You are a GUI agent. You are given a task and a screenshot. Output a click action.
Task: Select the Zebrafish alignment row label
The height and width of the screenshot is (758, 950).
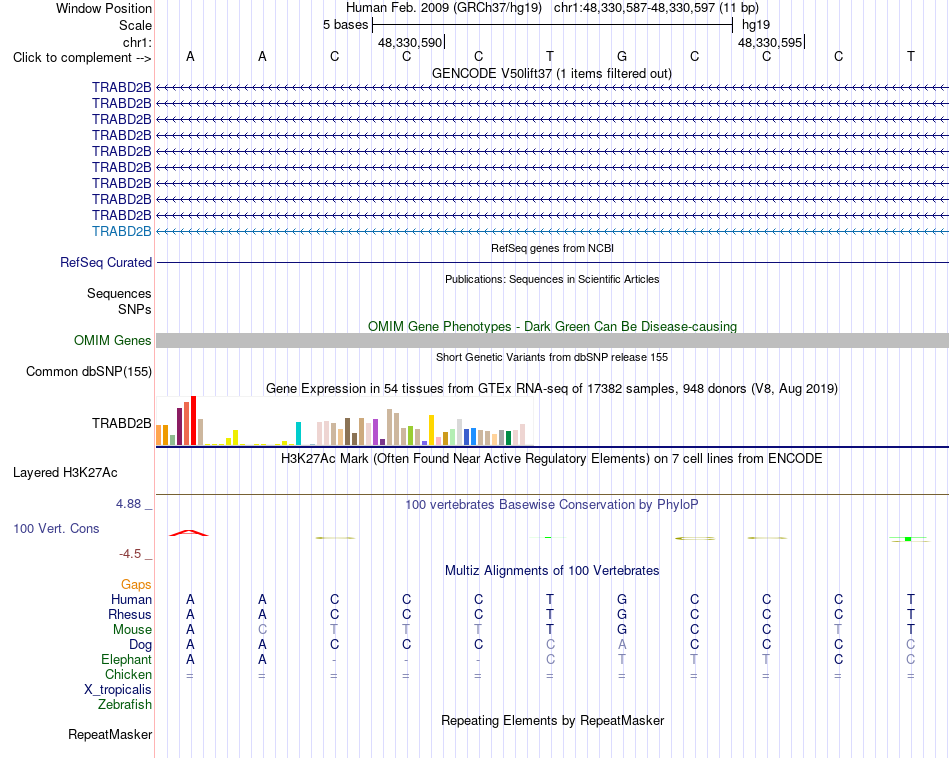click(x=125, y=705)
